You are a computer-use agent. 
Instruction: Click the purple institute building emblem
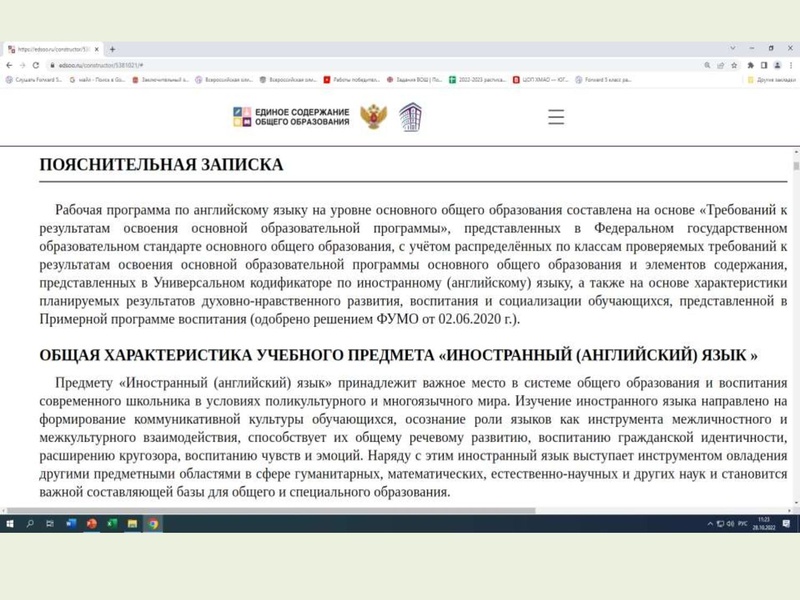(410, 116)
